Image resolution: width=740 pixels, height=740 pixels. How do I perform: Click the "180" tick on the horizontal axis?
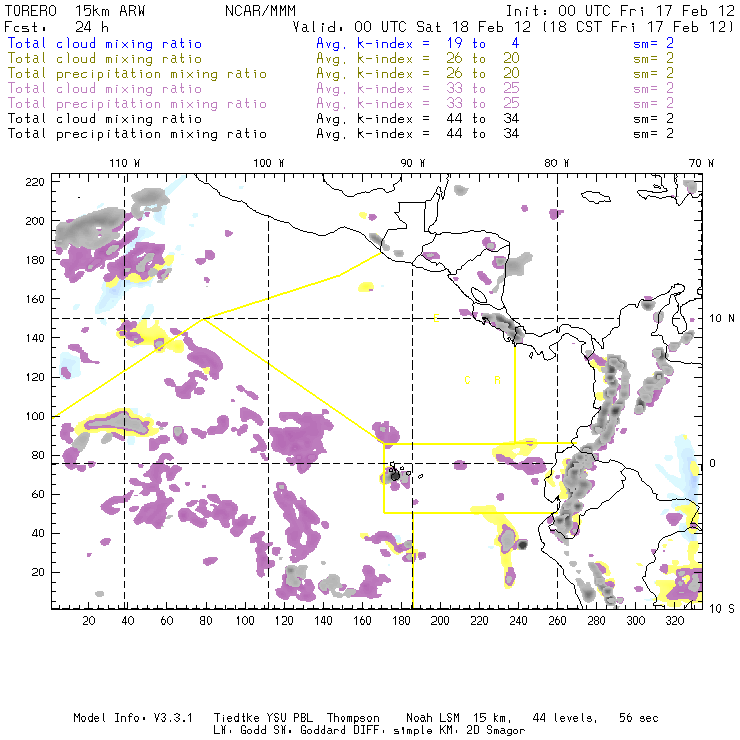point(401,621)
